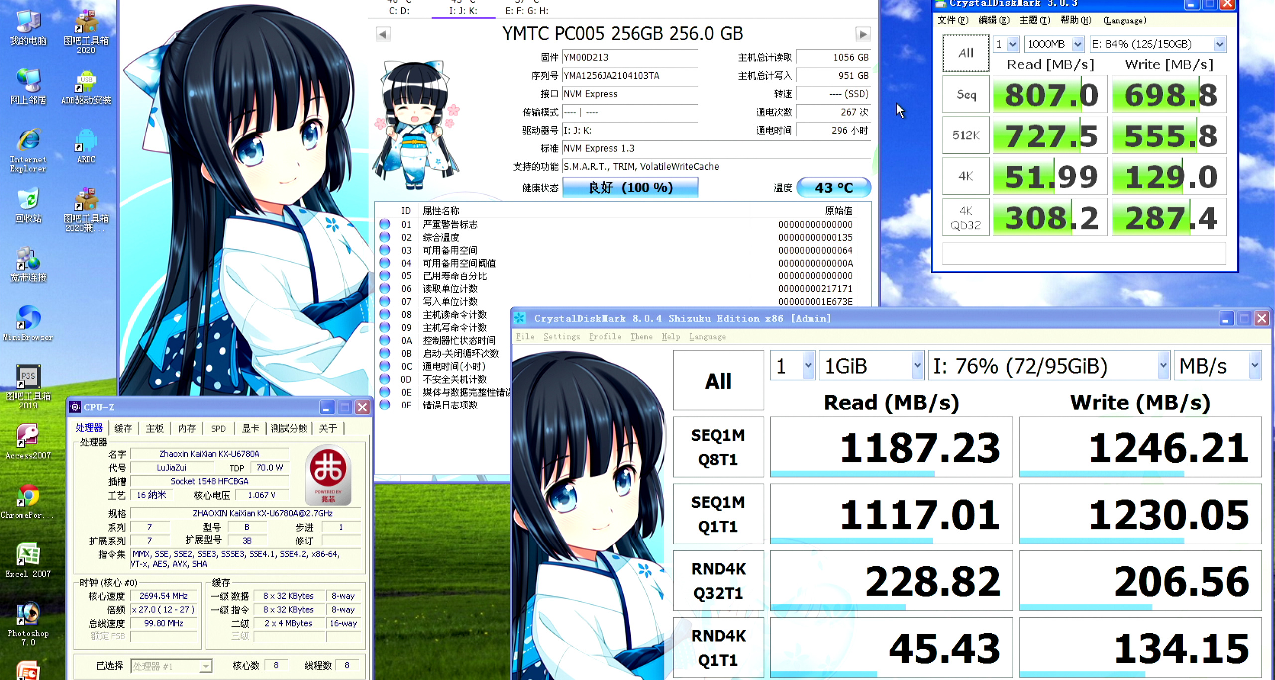This screenshot has height=680, width=1275.
Task: Launch Internet Explorer from the desktop
Action: pos(29,148)
